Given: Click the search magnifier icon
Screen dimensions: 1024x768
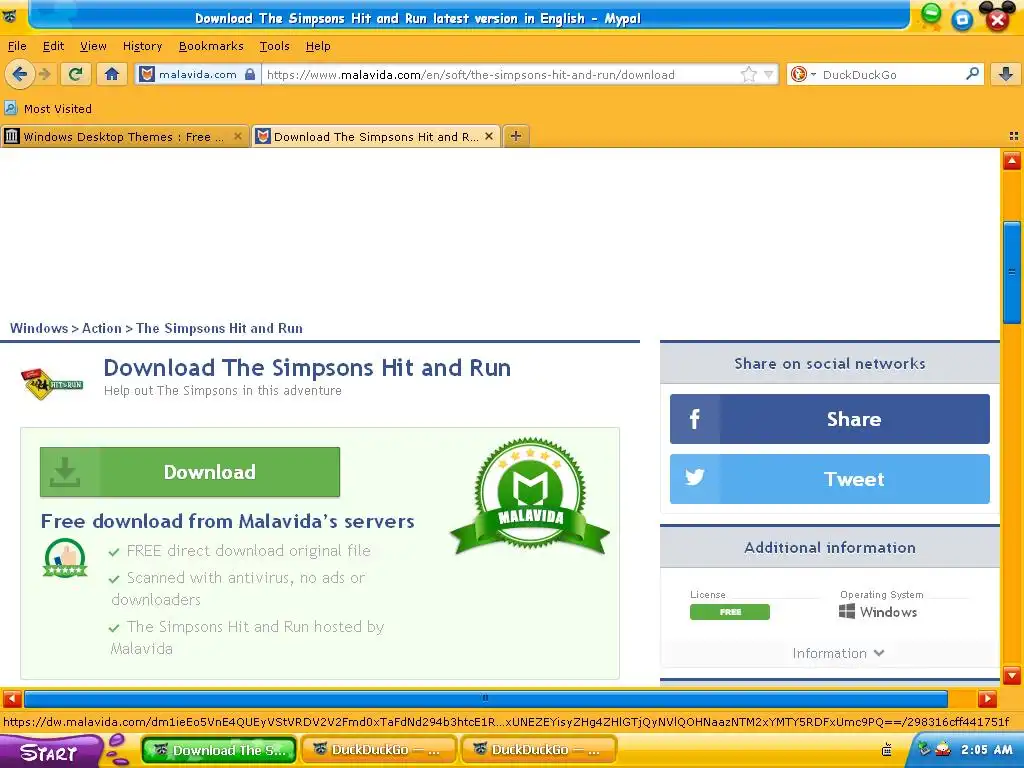Looking at the screenshot, I should [972, 74].
